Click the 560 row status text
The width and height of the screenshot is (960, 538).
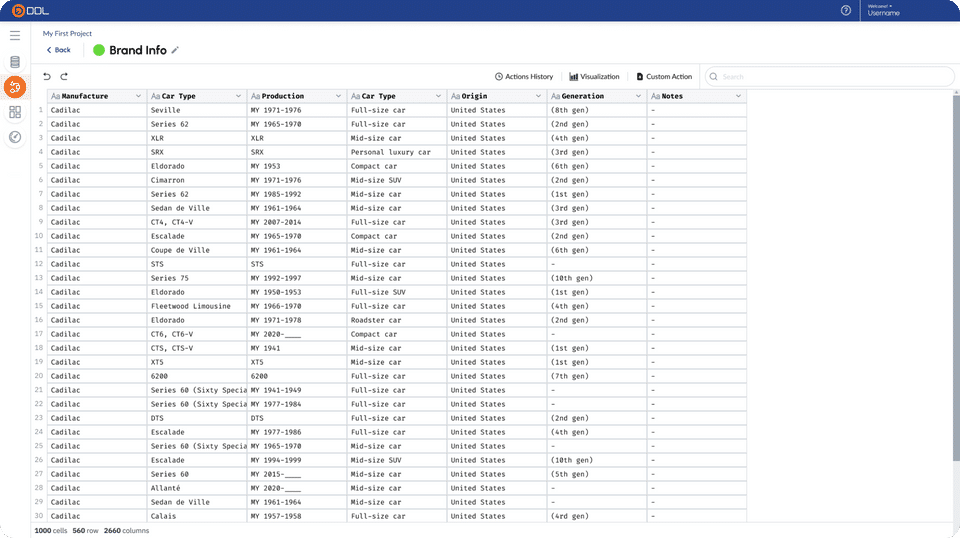(x=85, y=531)
